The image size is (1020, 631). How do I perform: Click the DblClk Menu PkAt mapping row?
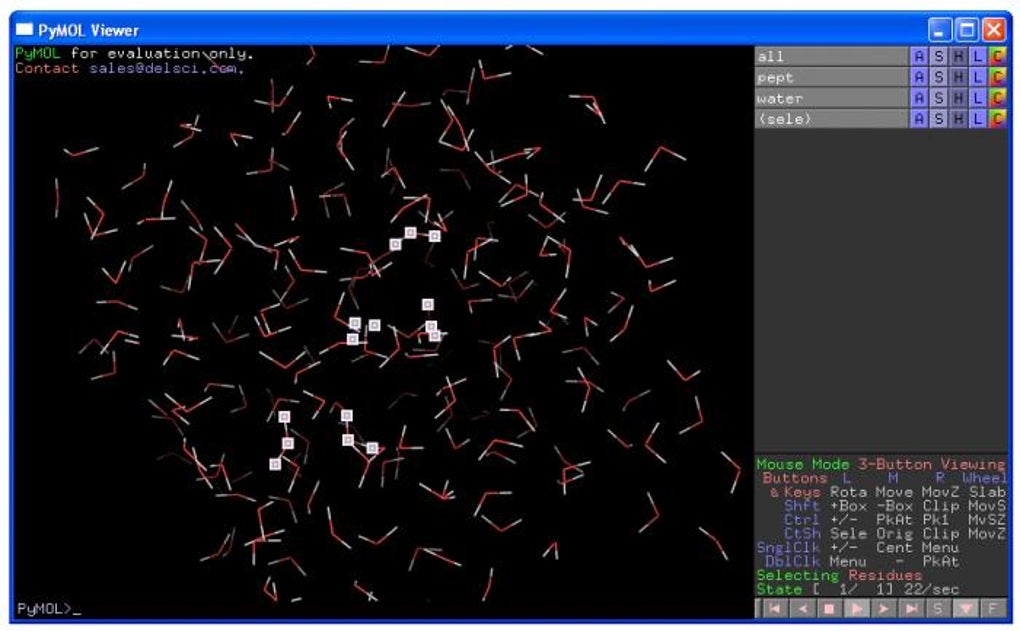point(861,561)
